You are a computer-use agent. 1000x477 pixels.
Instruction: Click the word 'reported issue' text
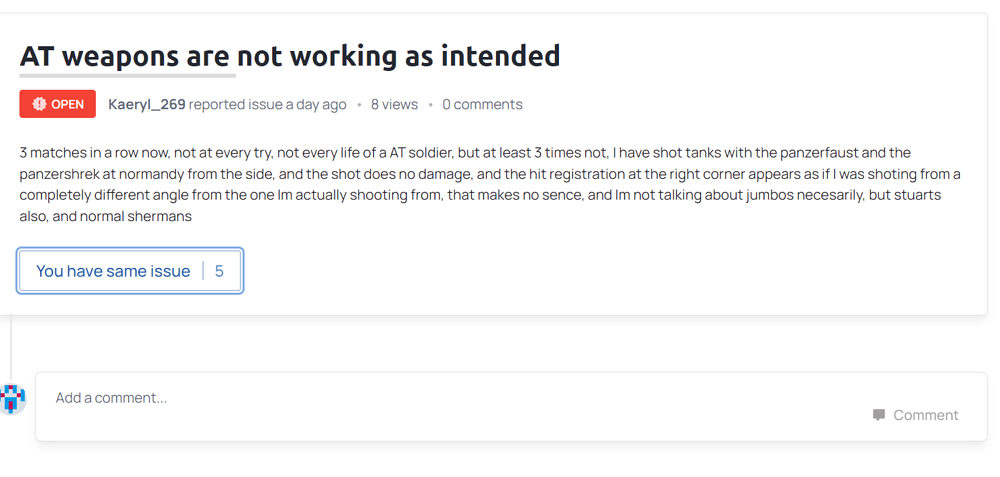point(235,104)
